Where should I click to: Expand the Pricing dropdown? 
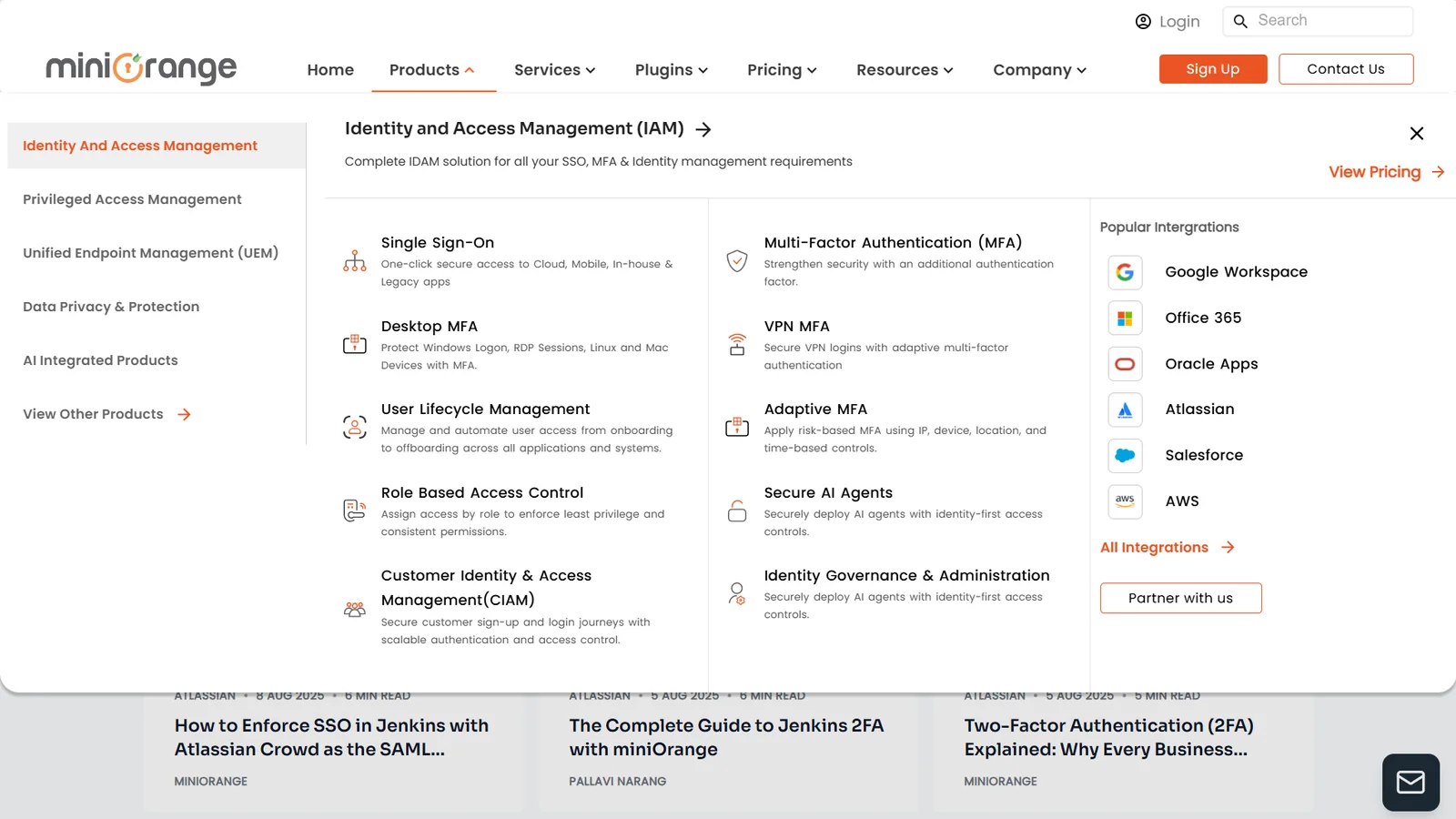point(783,70)
